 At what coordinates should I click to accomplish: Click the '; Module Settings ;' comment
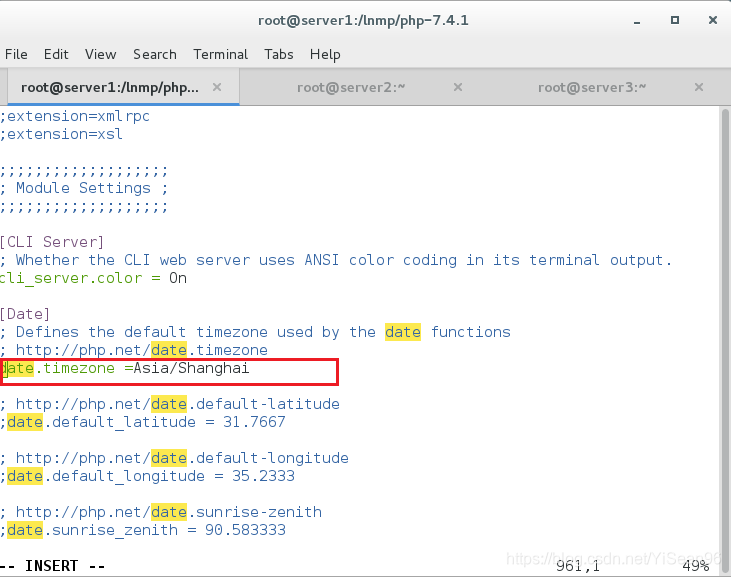(84, 188)
